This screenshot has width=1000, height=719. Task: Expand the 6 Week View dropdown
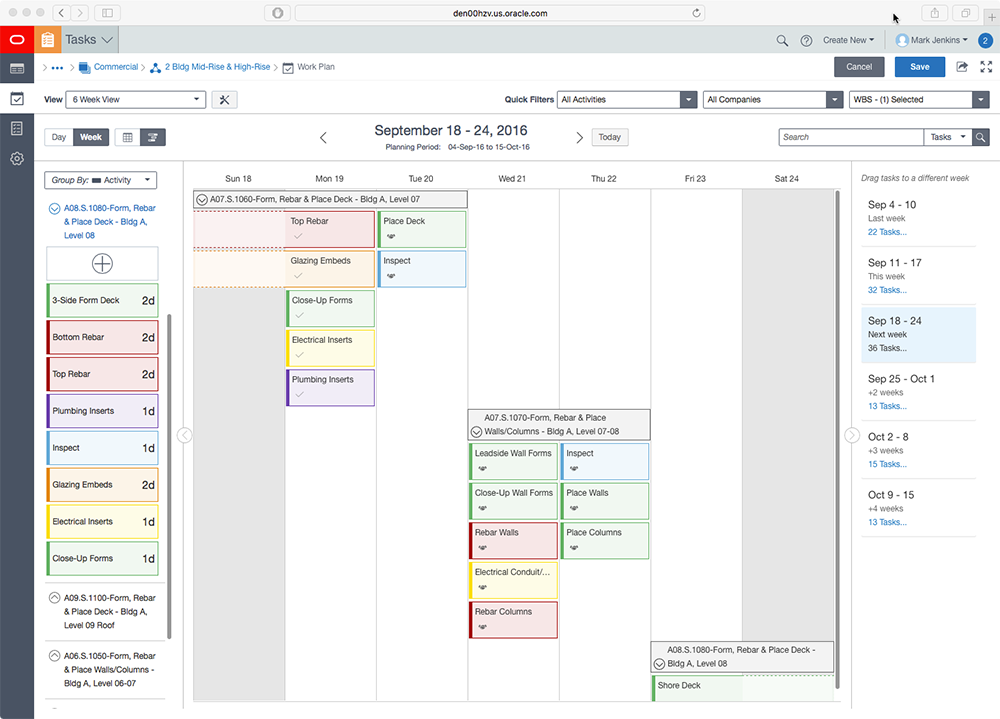[x=136, y=100]
